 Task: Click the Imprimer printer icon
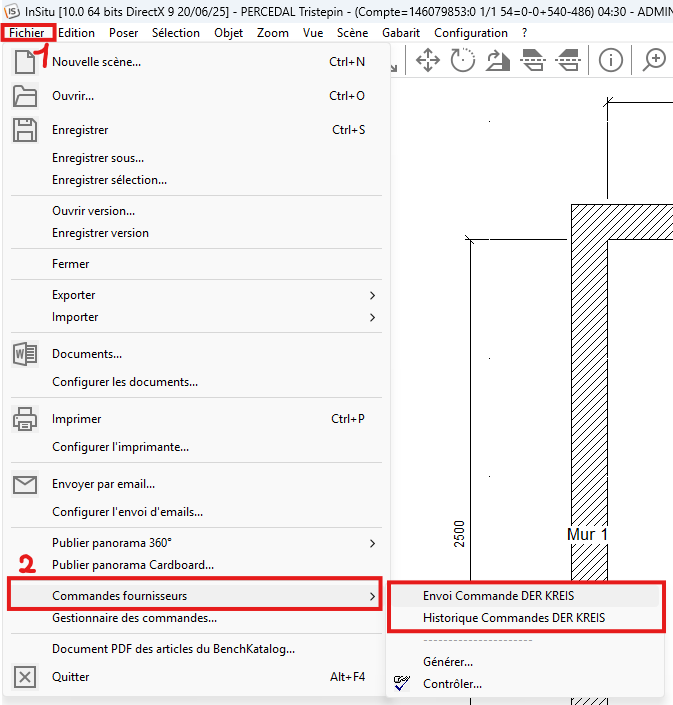(x=25, y=419)
